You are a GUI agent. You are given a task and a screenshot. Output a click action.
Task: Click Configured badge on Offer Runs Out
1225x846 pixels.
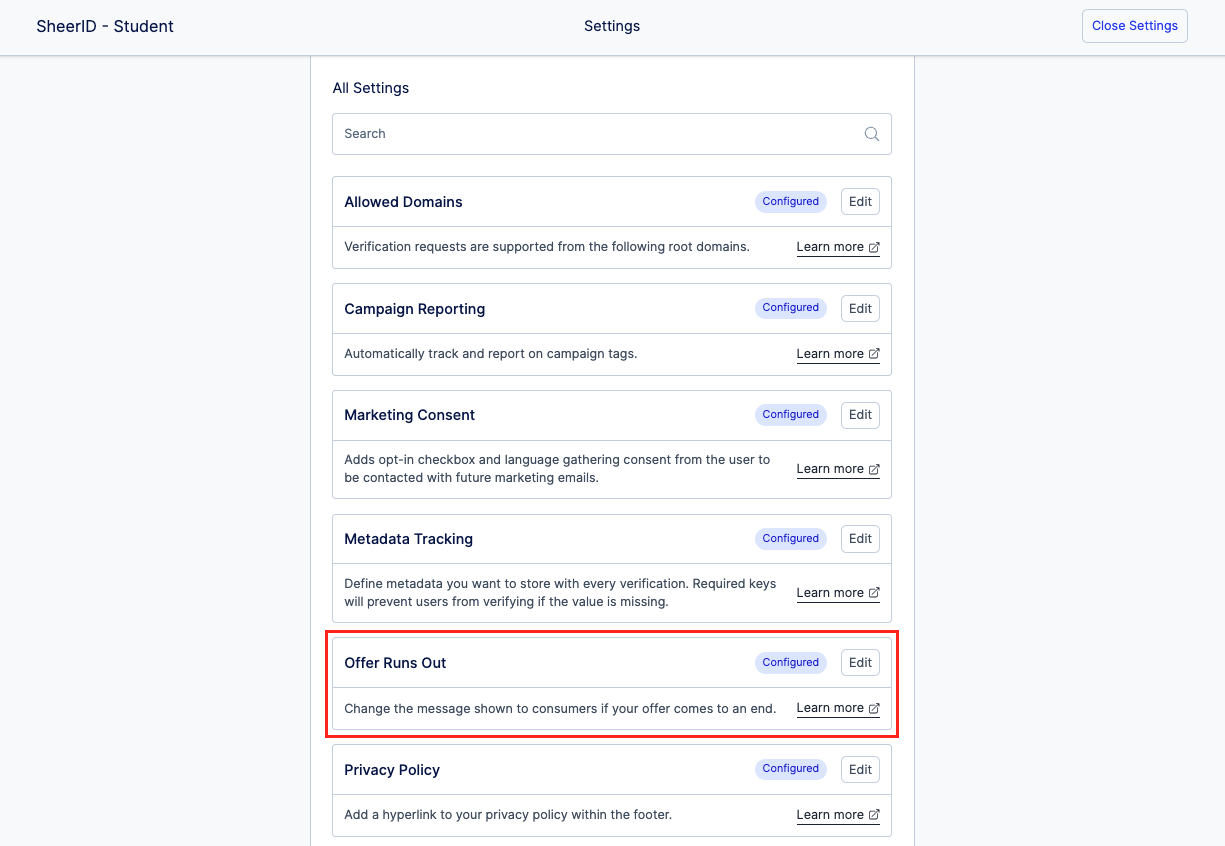coord(790,663)
